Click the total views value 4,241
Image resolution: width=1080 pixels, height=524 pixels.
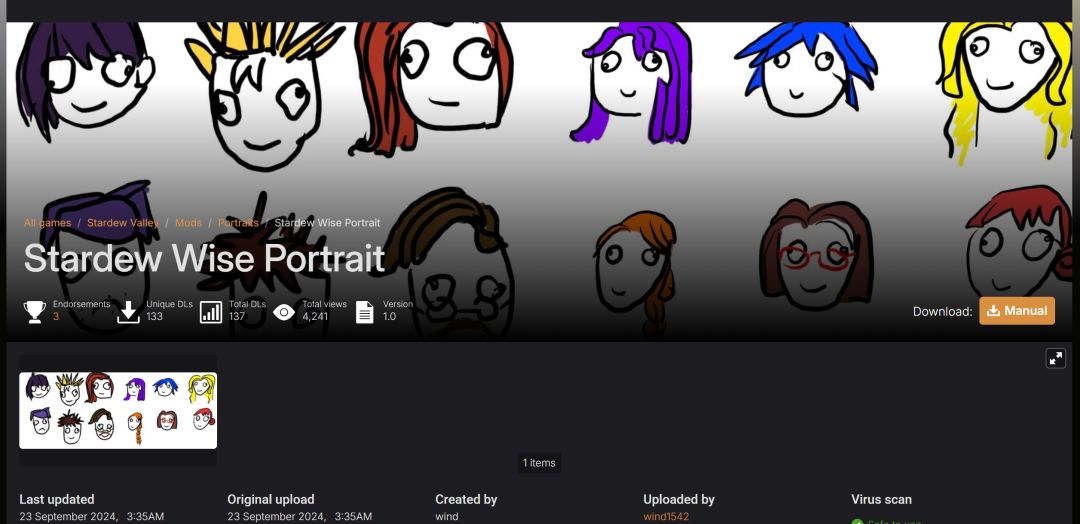[x=315, y=317]
